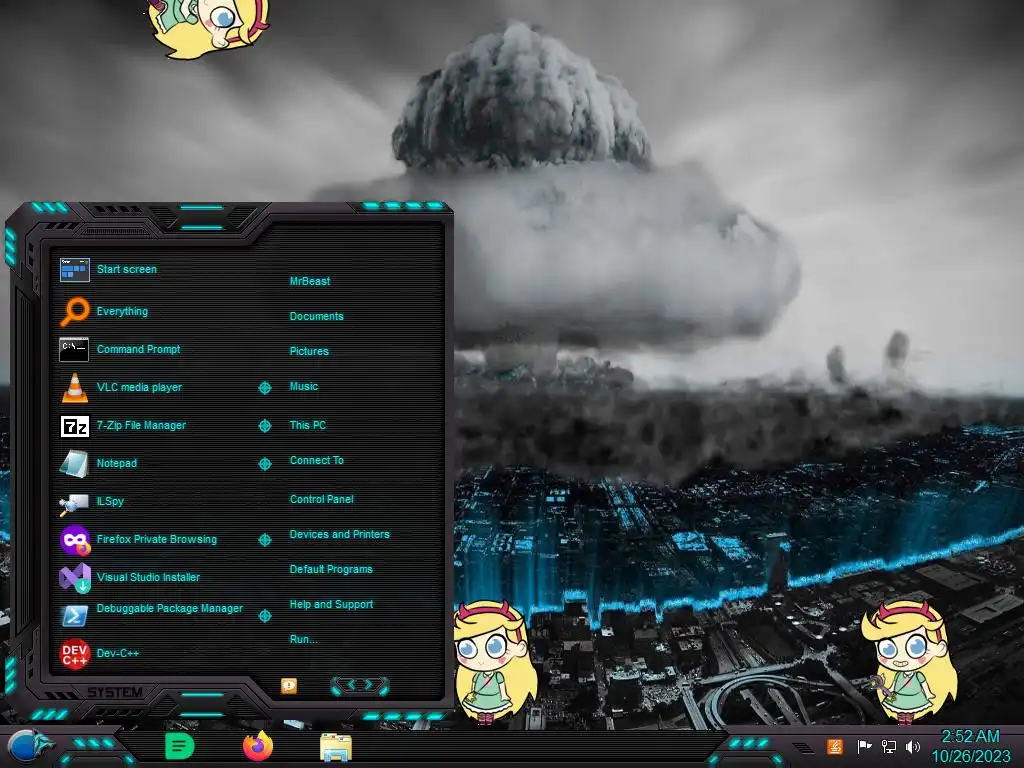Screen dimensions: 1024x768
Task: Click the network tray icon
Action: tap(889, 746)
